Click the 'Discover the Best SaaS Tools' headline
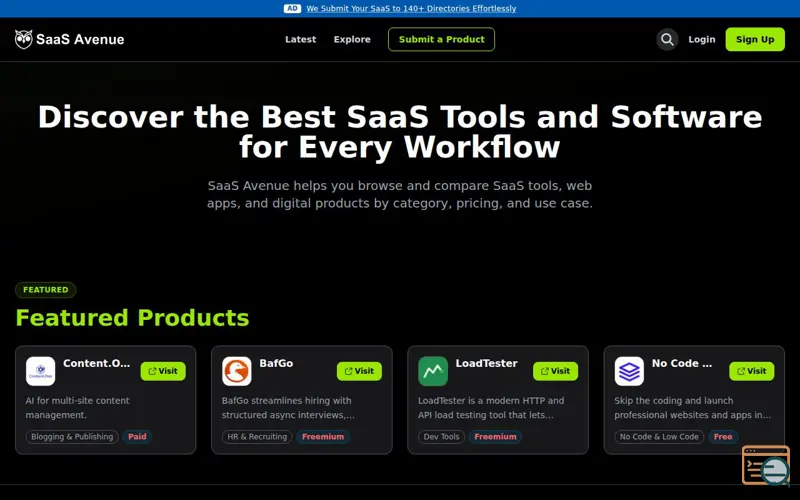 (x=400, y=132)
